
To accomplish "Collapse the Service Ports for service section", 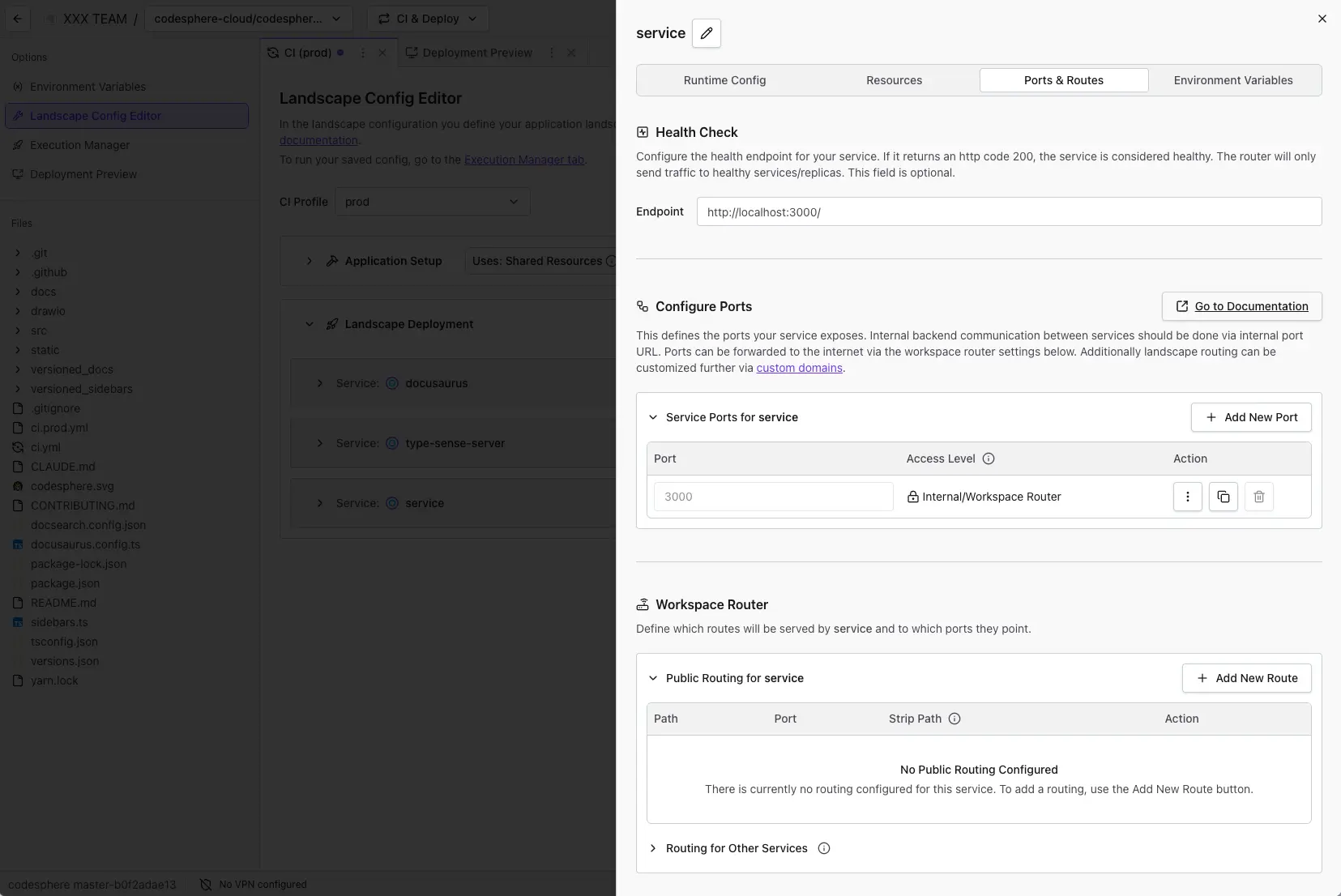I will [x=653, y=417].
